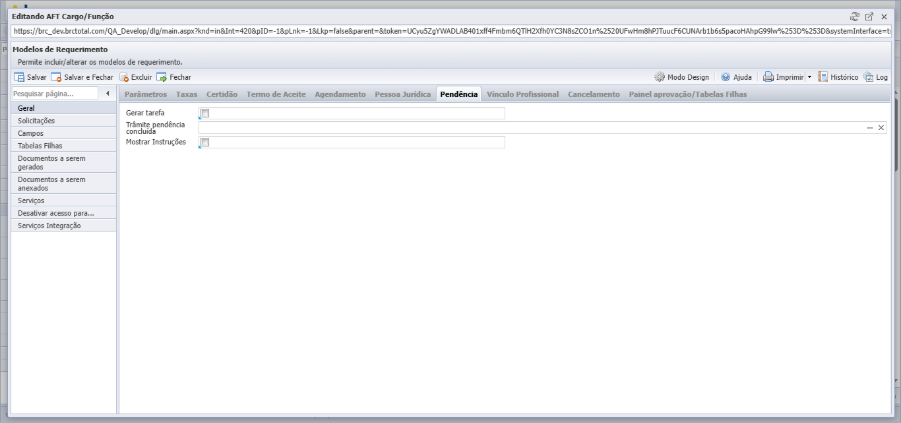Image resolution: width=901 pixels, height=423 pixels.
Task: Close the Editando AFT Cargo/Função dialog
Action: (884, 17)
